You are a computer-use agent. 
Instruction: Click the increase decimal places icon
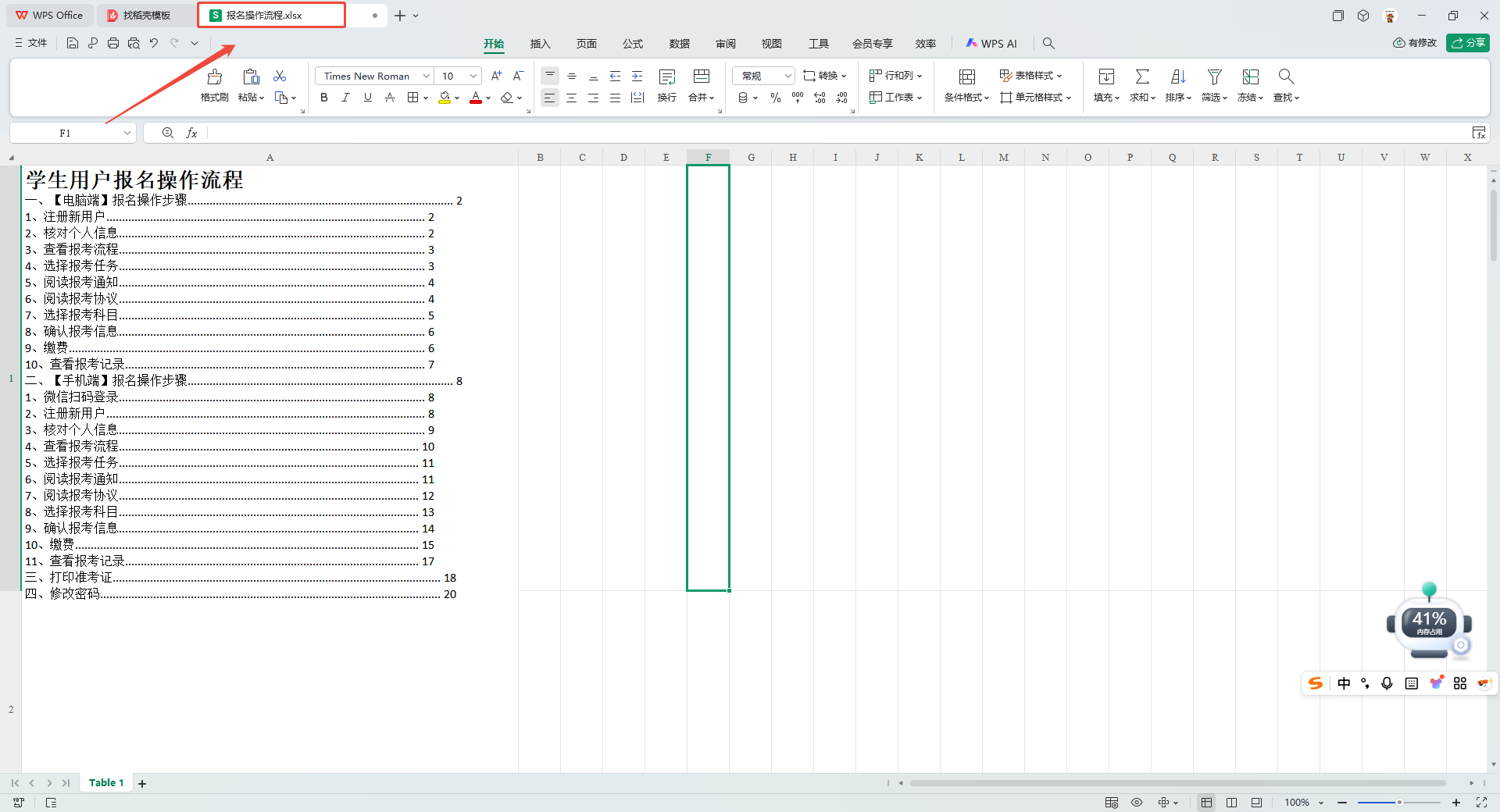[820, 98]
